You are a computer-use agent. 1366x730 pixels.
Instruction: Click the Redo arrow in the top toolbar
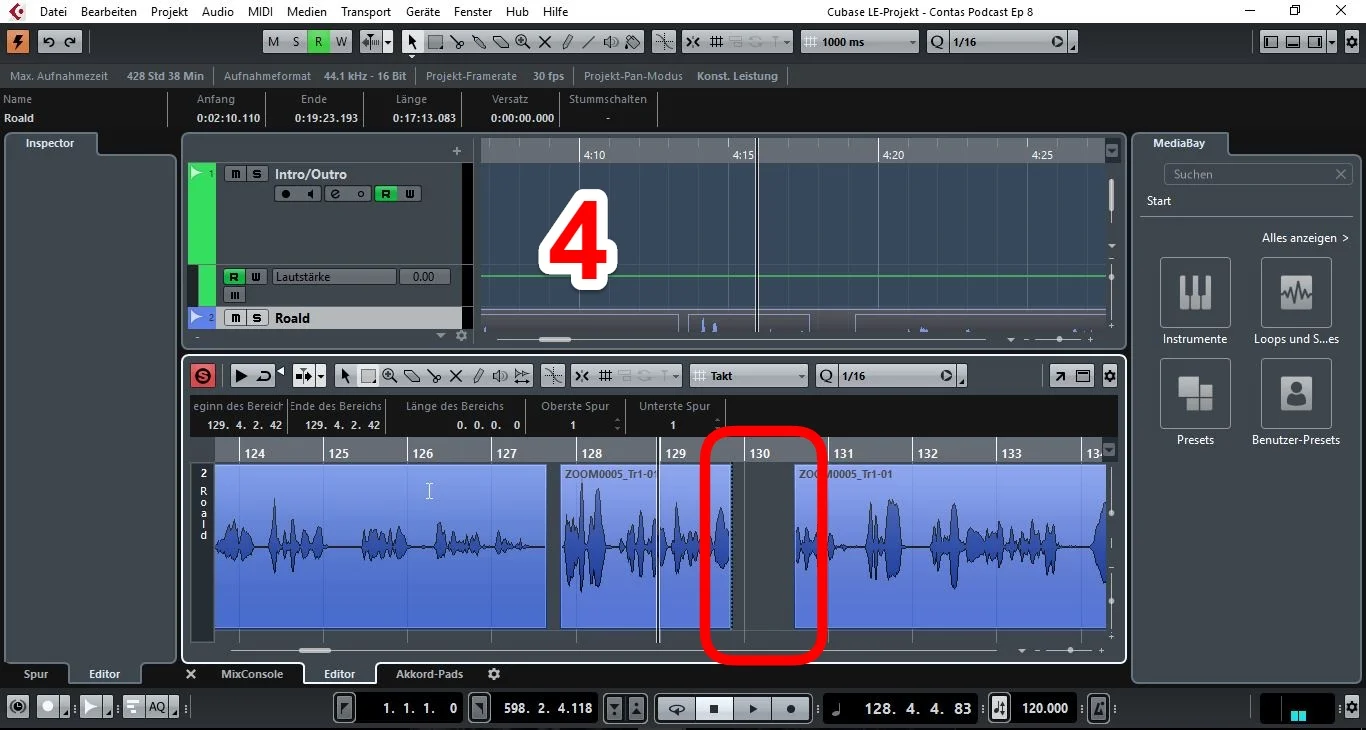point(70,42)
